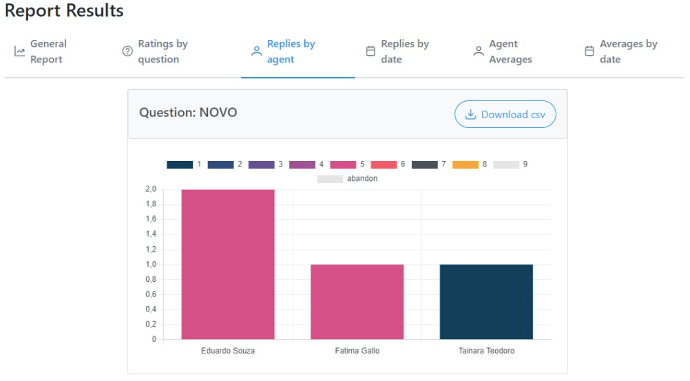Click the person icon beside Replies by agent
Viewport: 690px width, 381px height.
point(257,51)
